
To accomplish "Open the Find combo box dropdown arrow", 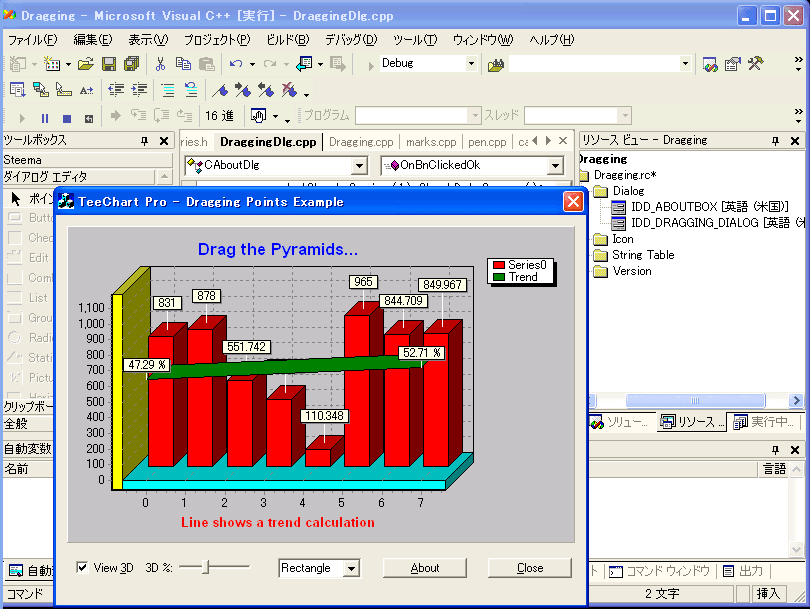I will click(685, 64).
